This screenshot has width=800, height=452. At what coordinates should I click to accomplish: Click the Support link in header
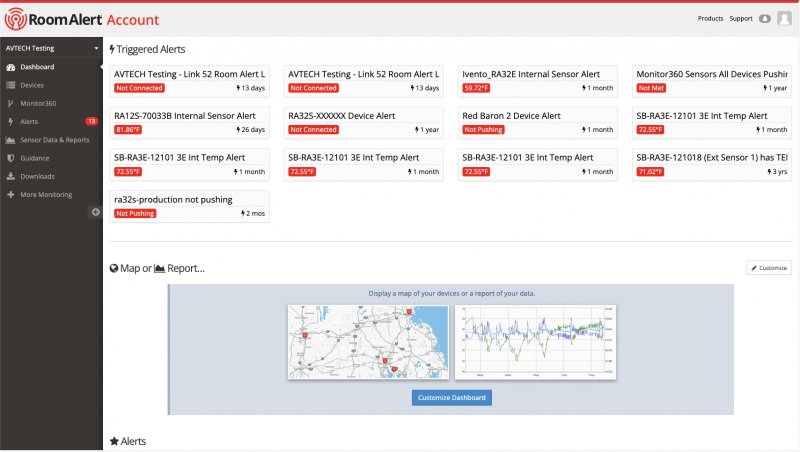click(x=741, y=18)
